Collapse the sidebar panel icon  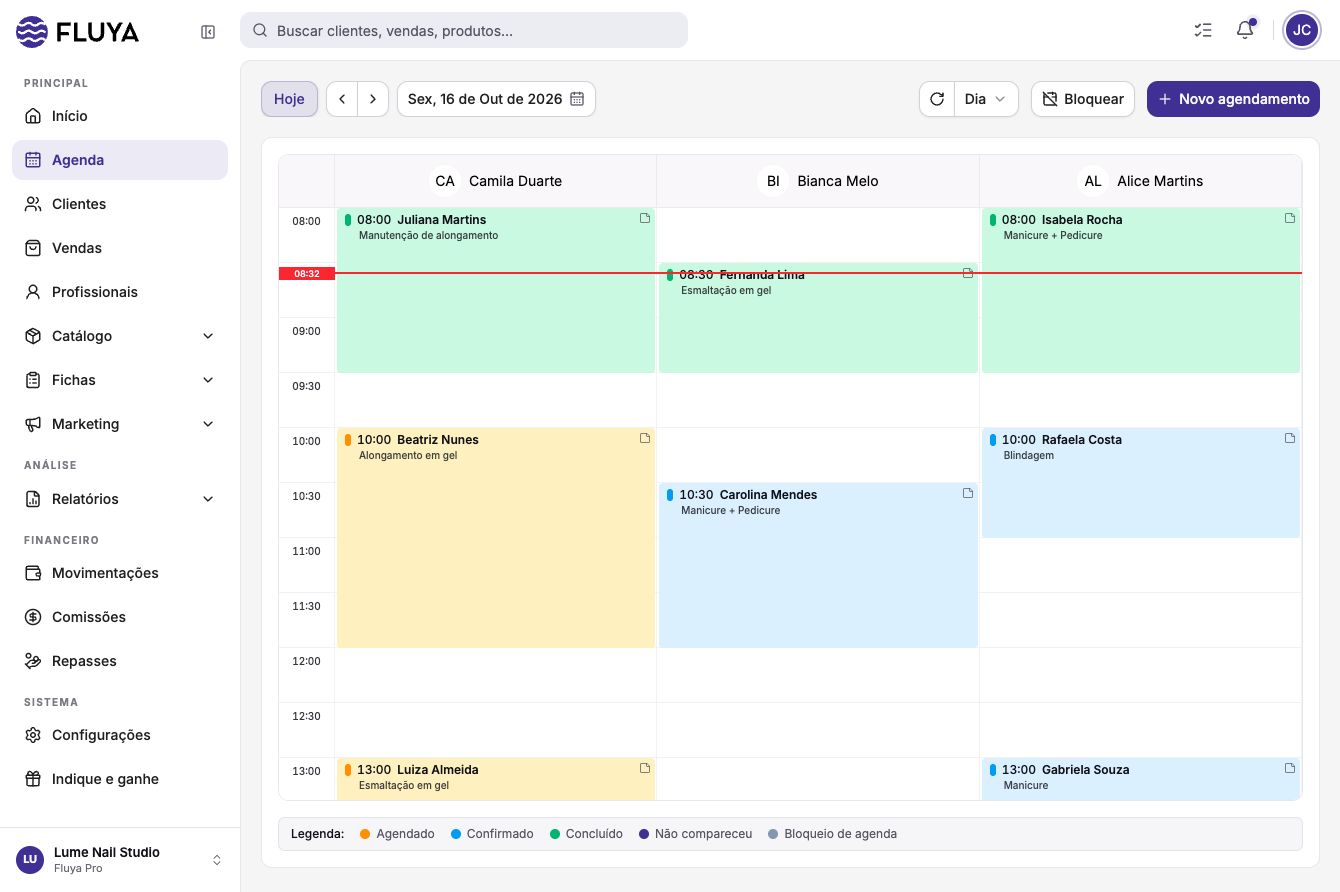[208, 32]
